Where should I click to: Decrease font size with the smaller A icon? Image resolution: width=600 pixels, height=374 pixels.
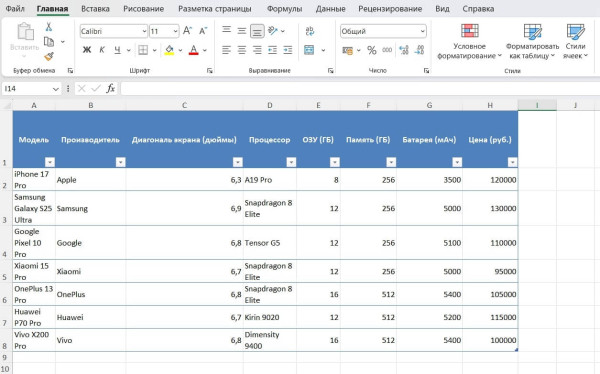coord(203,31)
